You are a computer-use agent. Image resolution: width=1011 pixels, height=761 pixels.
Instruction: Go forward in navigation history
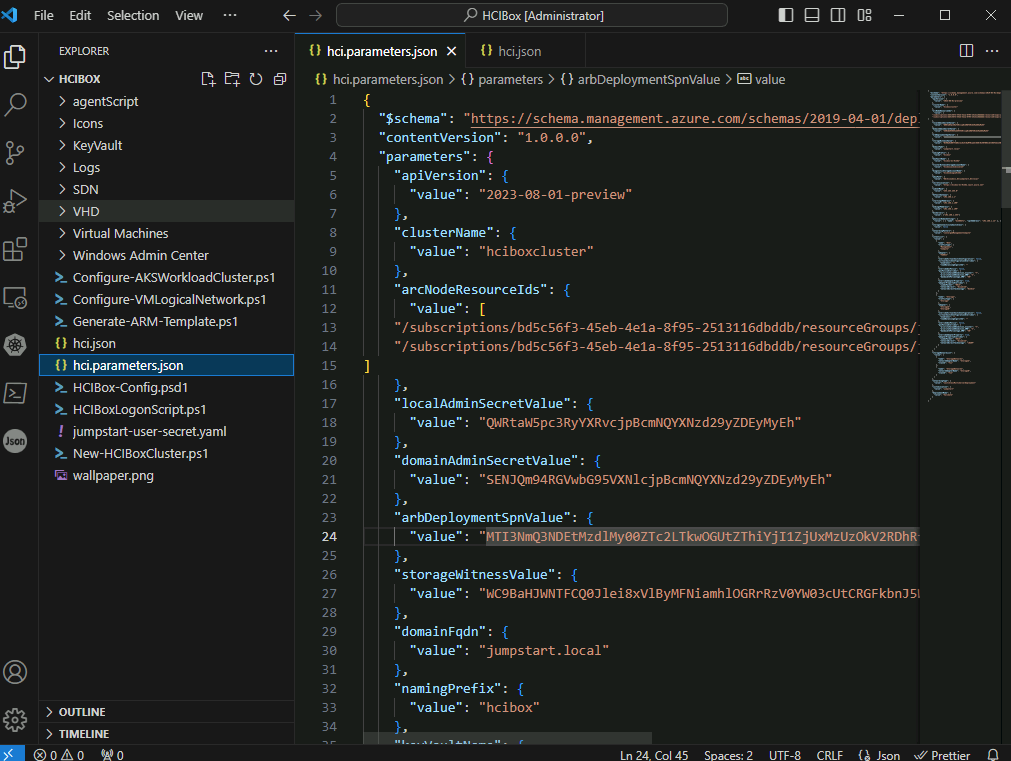(x=315, y=15)
